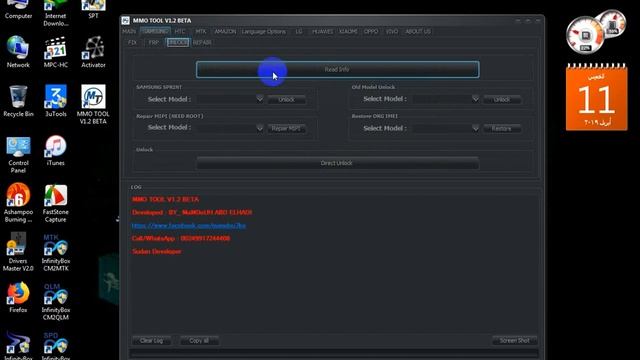This screenshot has width=640, height=360.
Task: Open the Recycle Bin
Action: point(18,101)
